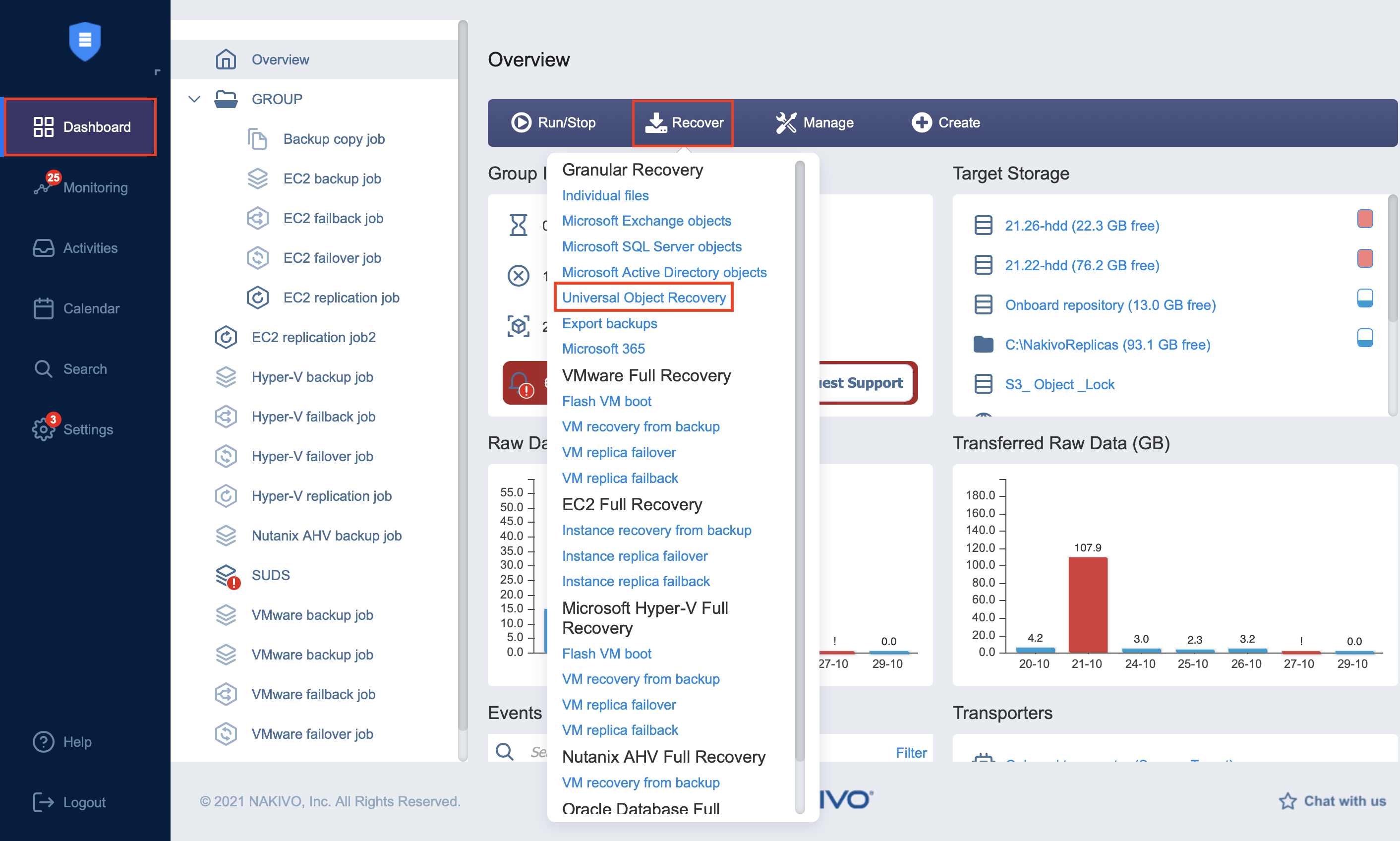The height and width of the screenshot is (841, 1400).
Task: Click the Nutanix AHV backup job icon
Action: click(x=226, y=536)
